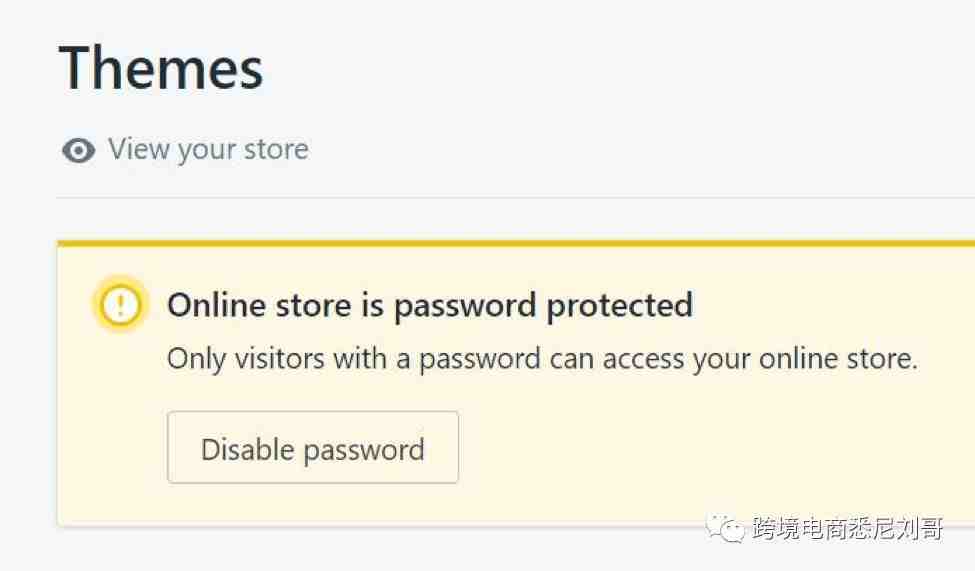Click the yellow top border of the banner

coord(516,243)
